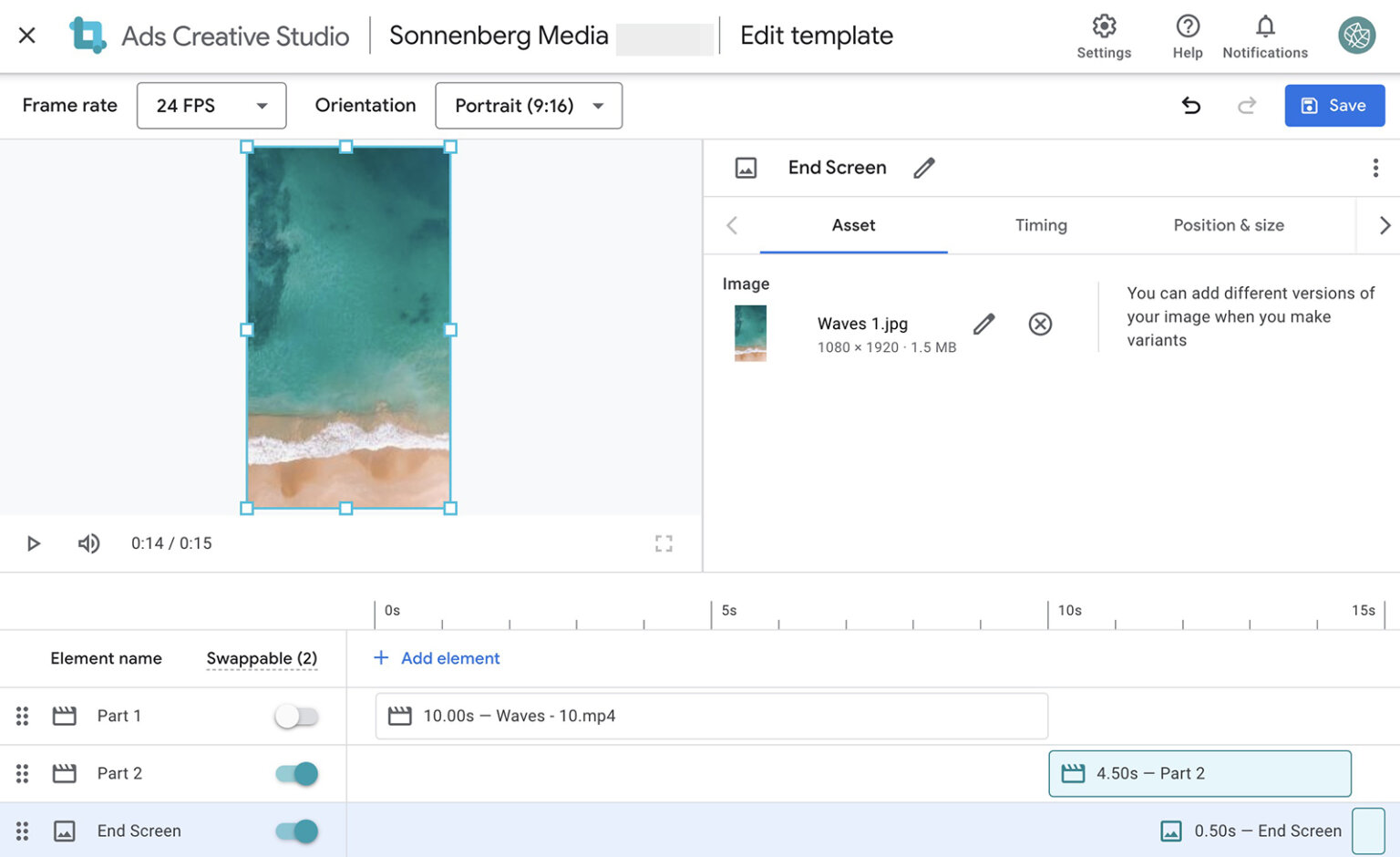
Task: Select the Part 1 element name
Action: pos(119,716)
